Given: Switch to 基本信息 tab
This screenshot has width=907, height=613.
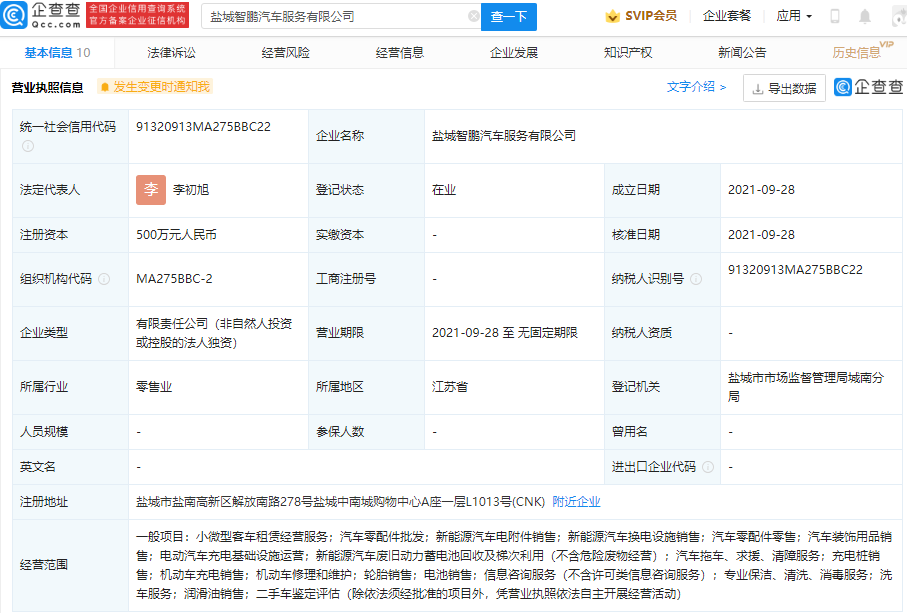Looking at the screenshot, I should (57, 53).
